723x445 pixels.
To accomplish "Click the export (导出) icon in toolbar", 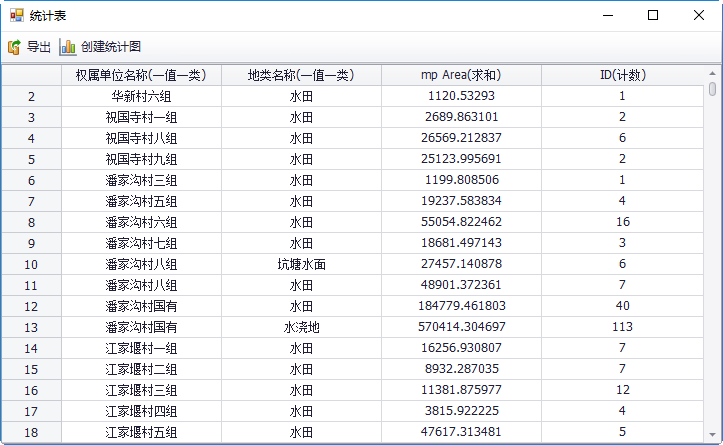I will [x=15, y=47].
